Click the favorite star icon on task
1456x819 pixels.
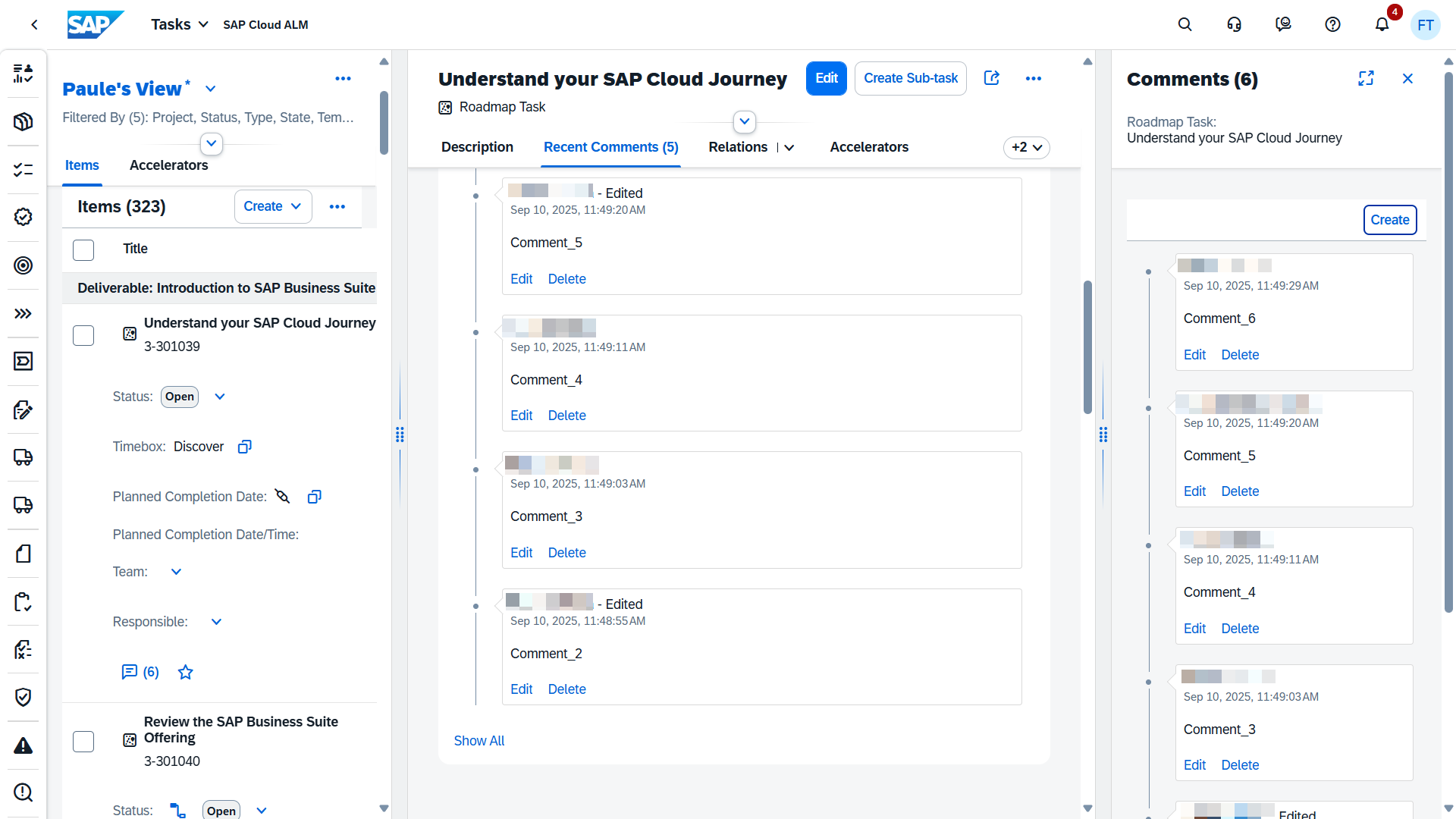point(185,672)
